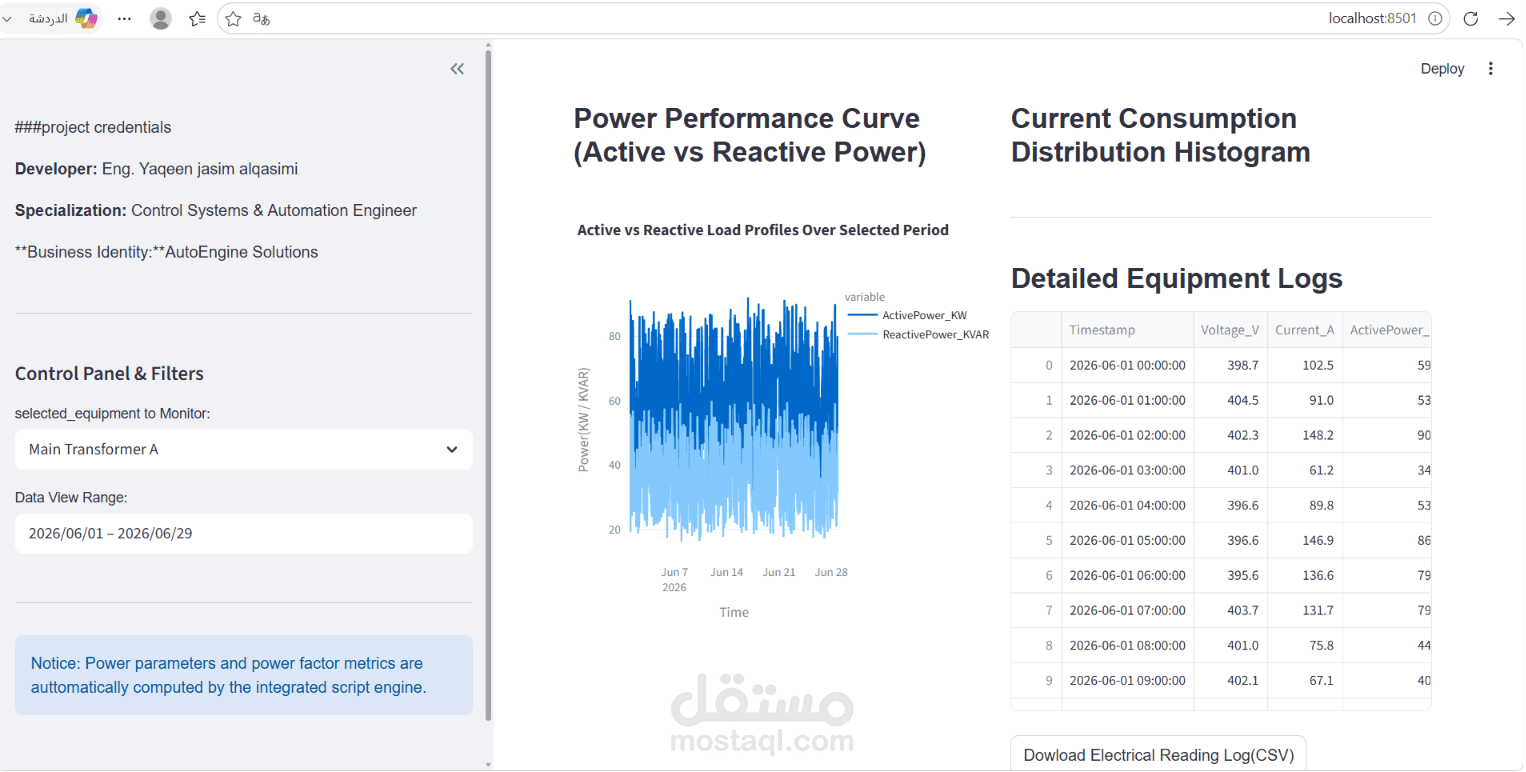Select current cell 136.6
1526x772 pixels.
1305,575
